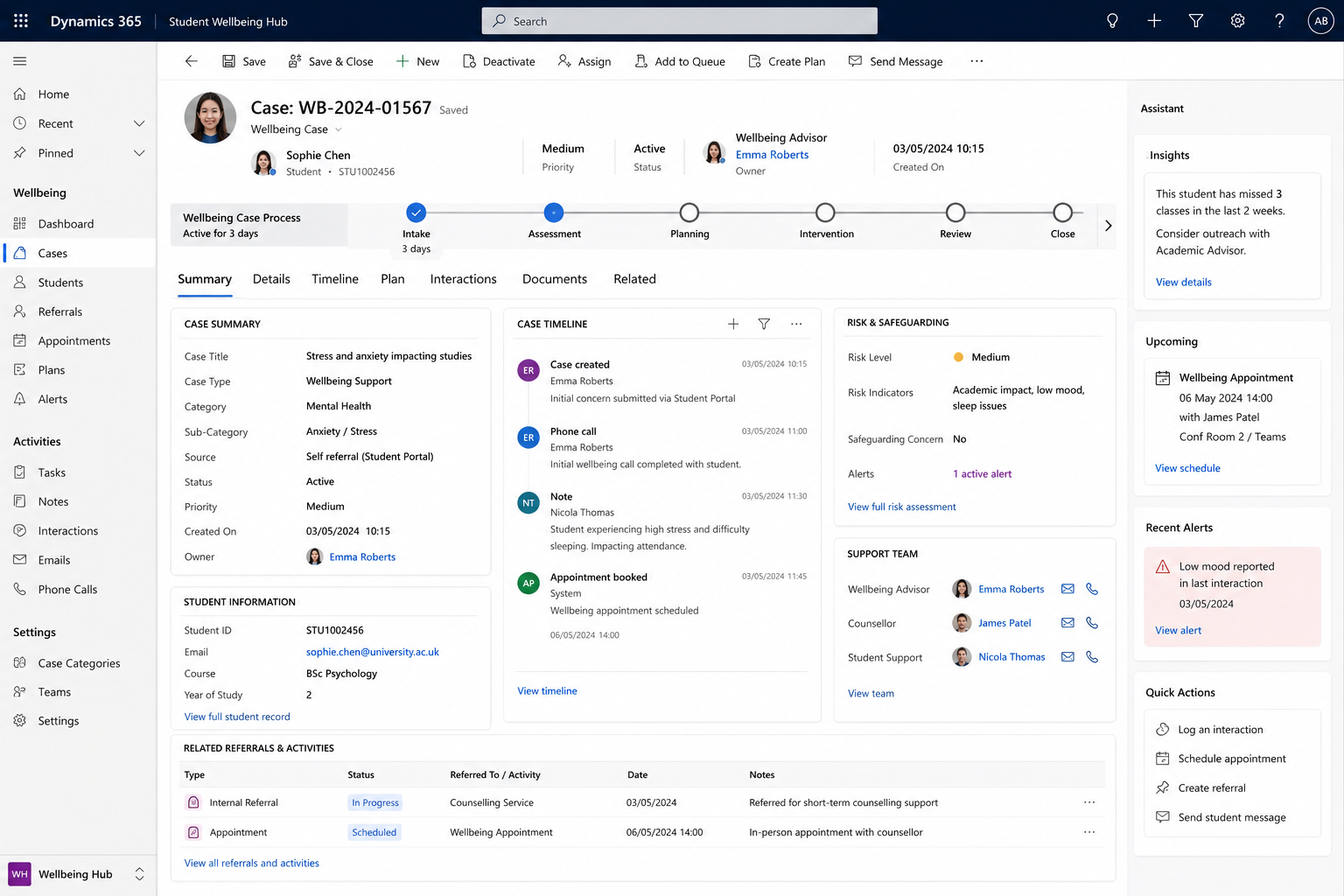Image resolution: width=1344 pixels, height=896 pixels.
Task: Open Case Categories settings
Action: (x=78, y=663)
